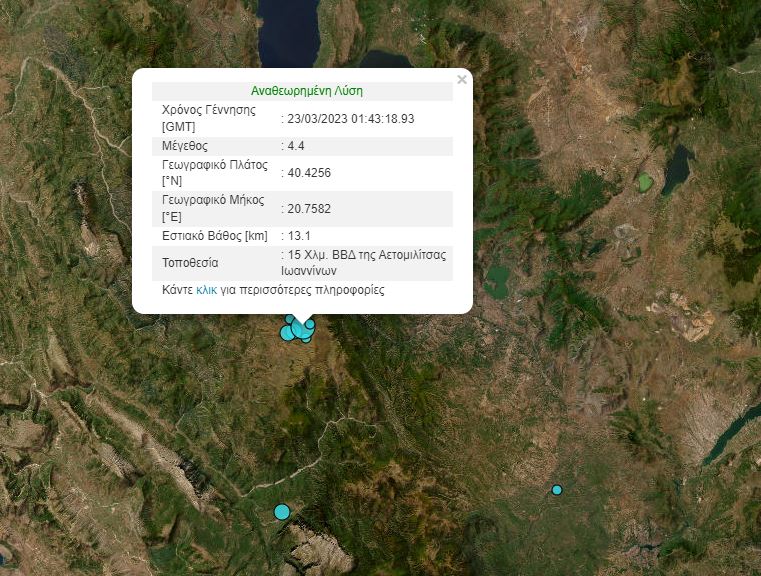This screenshot has width=761, height=576.
Task: Click the longitude value 20.7582
Action: [309, 209]
